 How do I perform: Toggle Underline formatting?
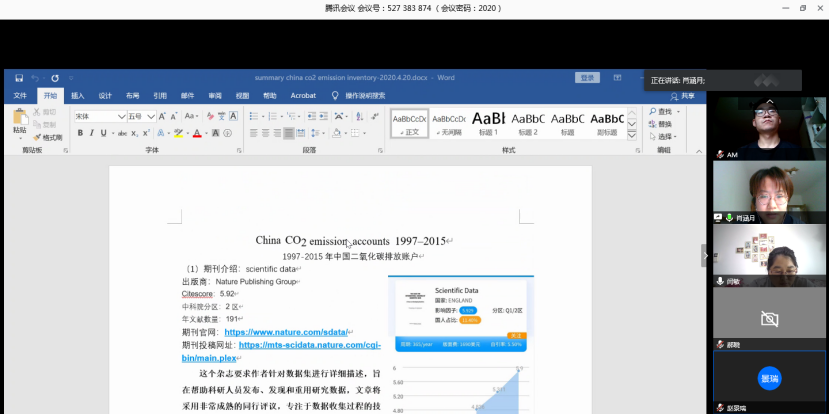click(x=103, y=133)
